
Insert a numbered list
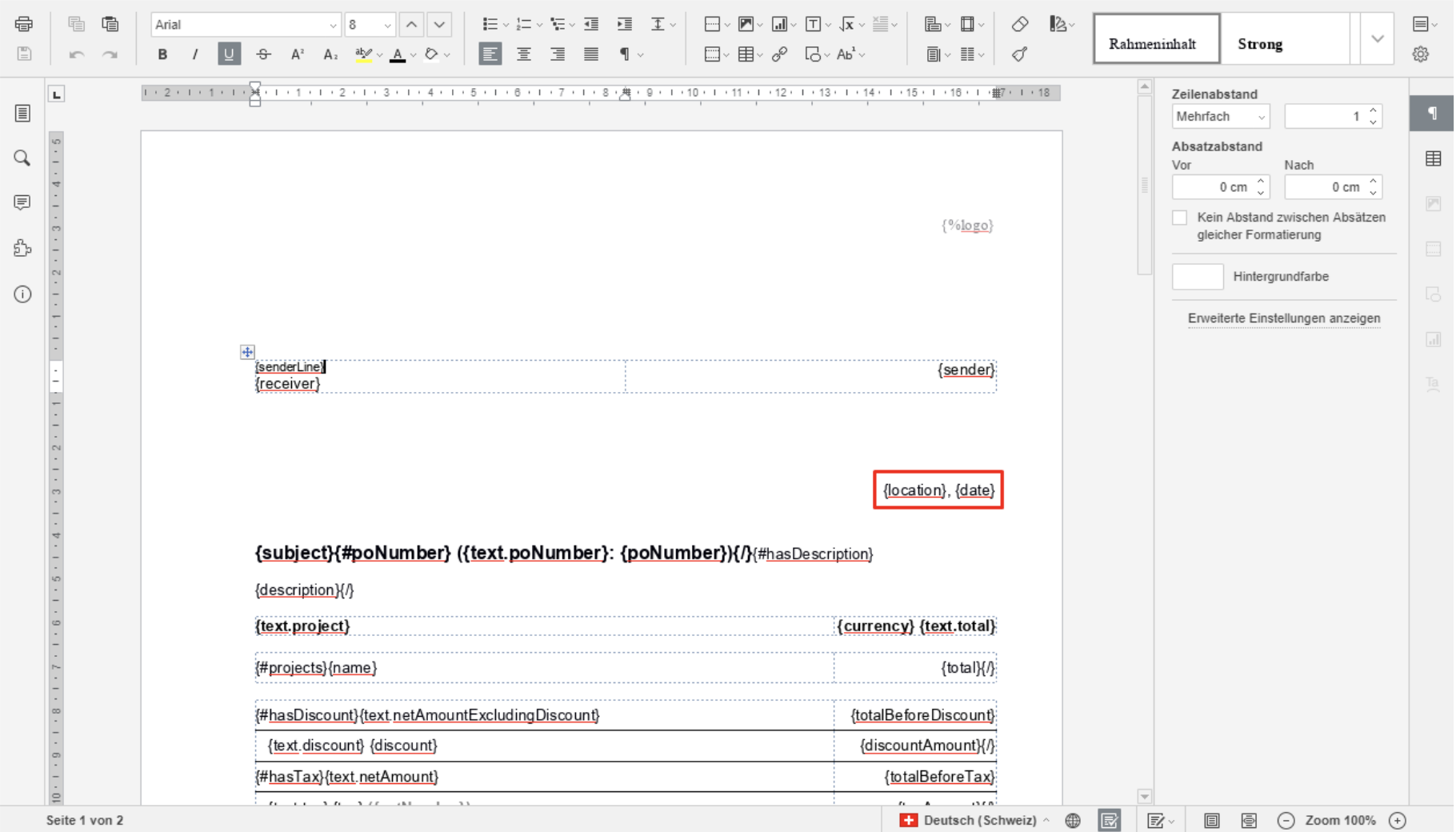[523, 25]
